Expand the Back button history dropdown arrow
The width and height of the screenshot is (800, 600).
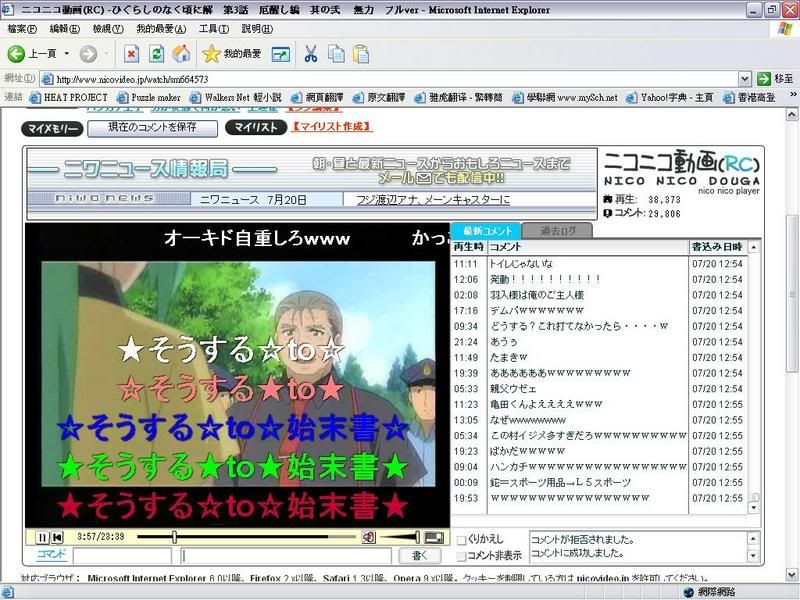point(67,54)
